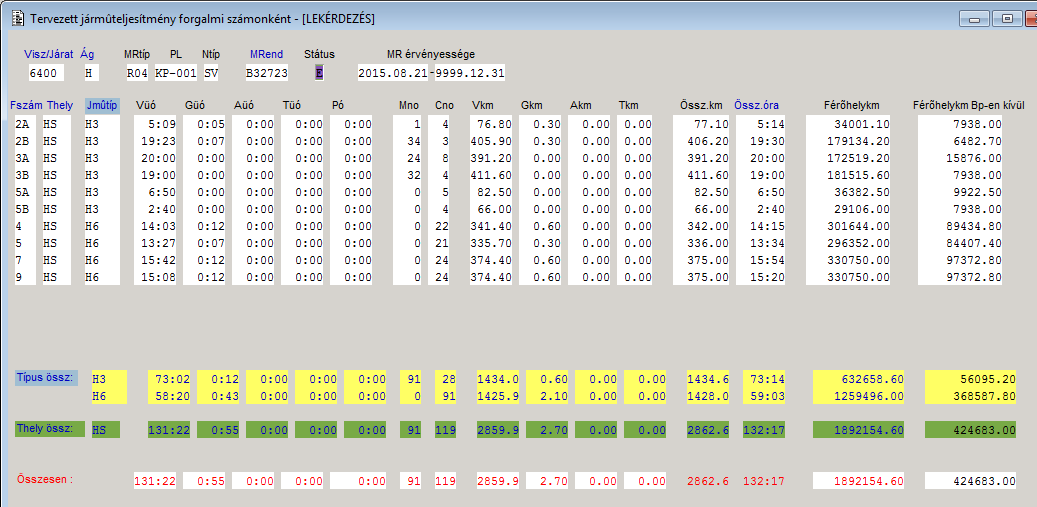Click Vkm value 76.80
Image resolution: width=1037 pixels, height=507 pixels.
491,124
